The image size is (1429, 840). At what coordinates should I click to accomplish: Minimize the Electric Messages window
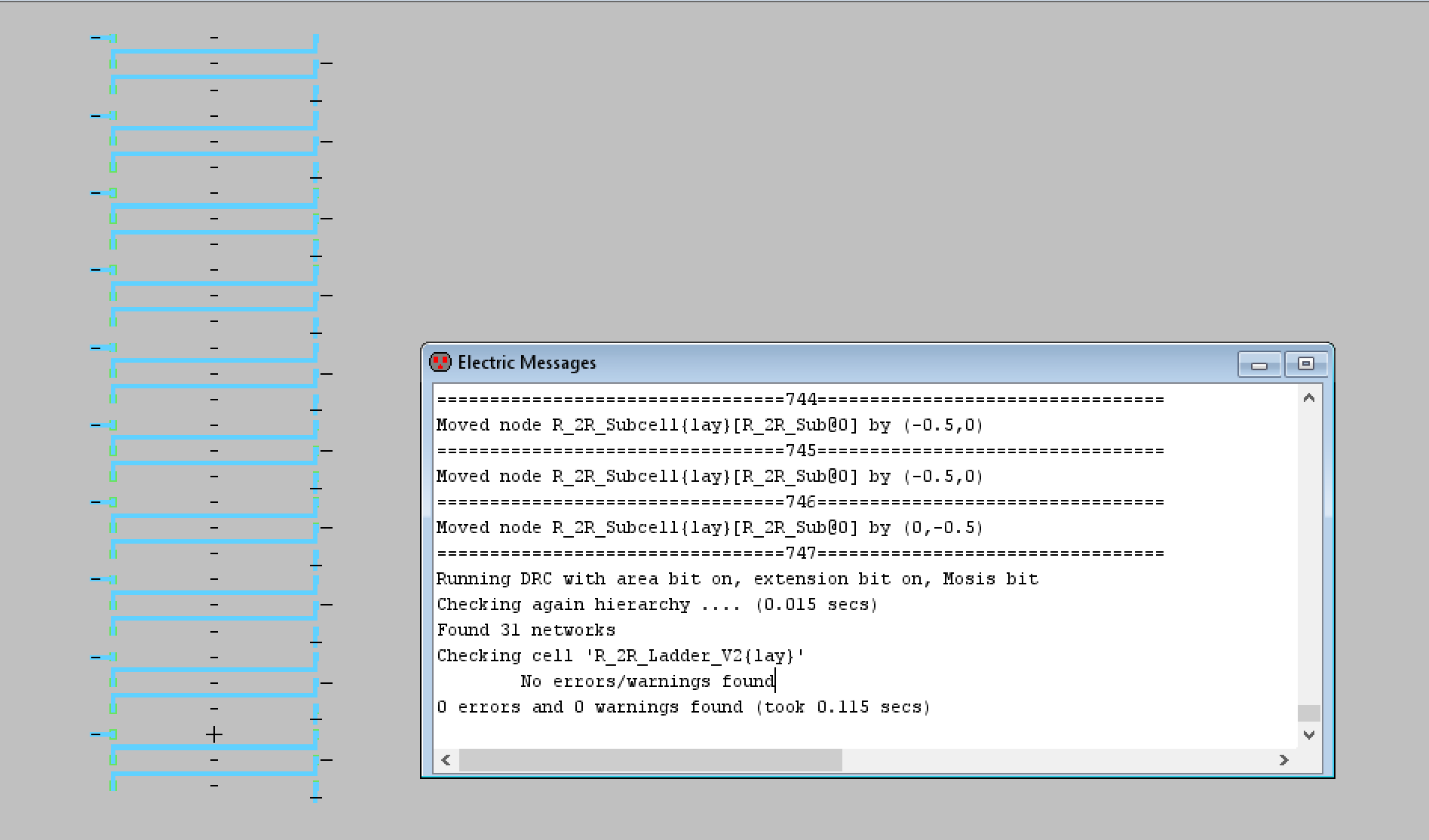pyautogui.click(x=1259, y=365)
